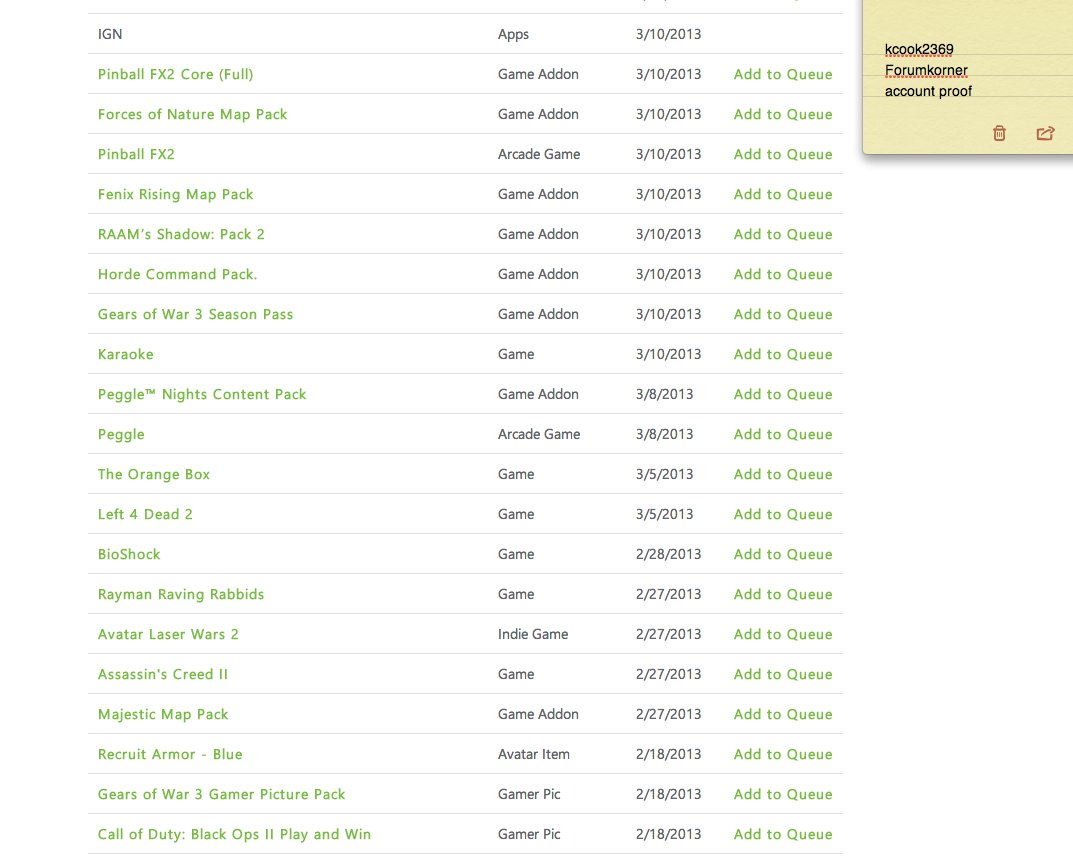Click the IGN row title text

[109, 34]
